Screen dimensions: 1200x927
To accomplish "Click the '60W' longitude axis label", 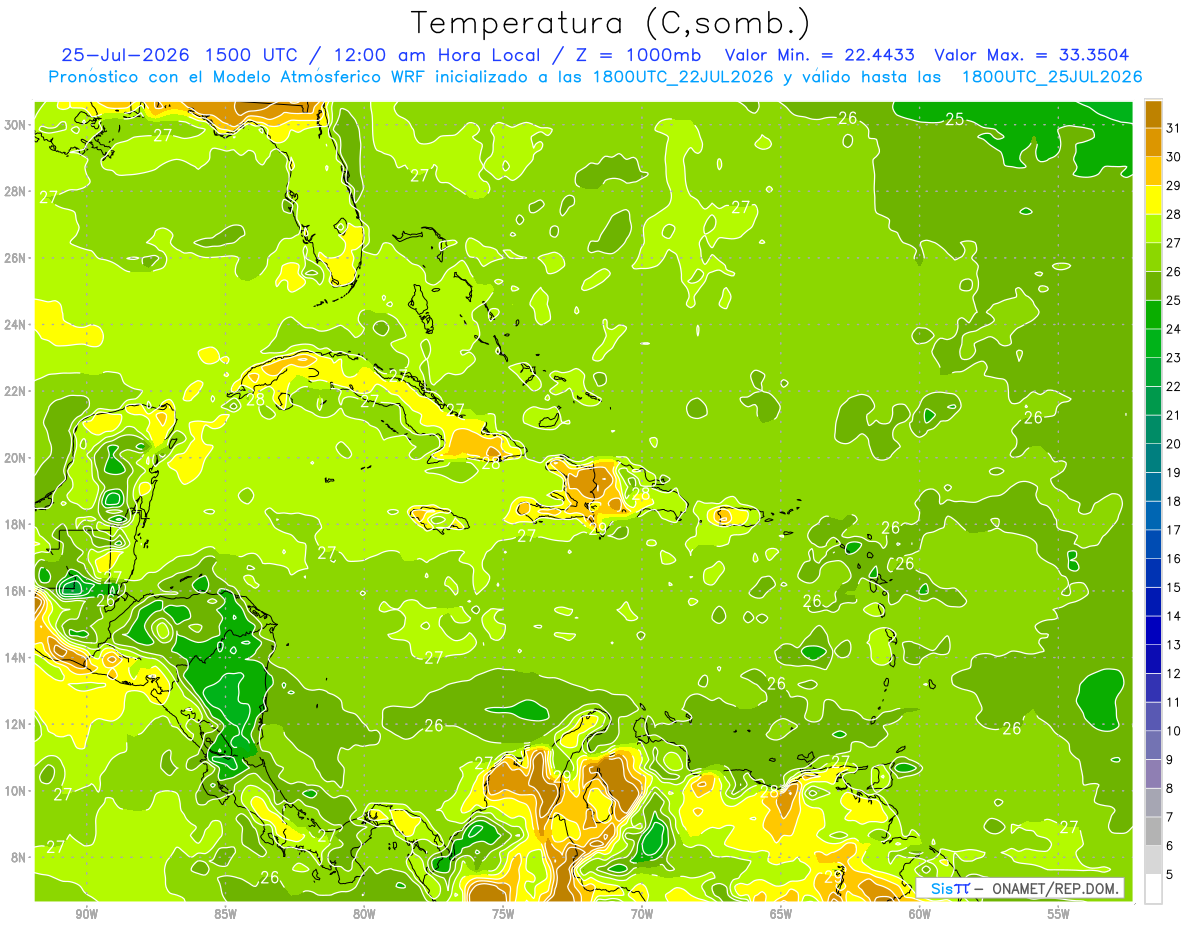I will click(x=920, y=914).
